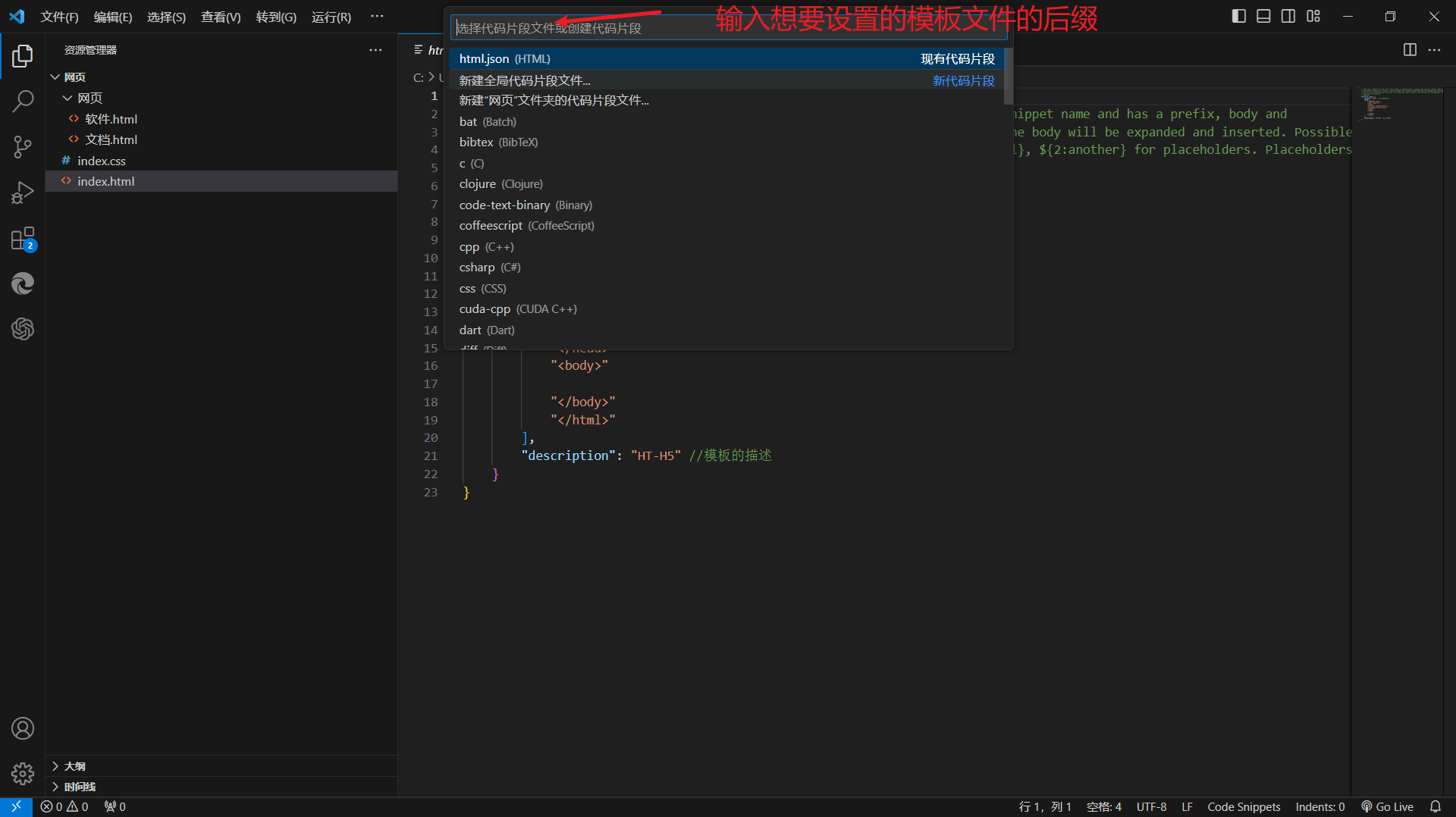Open the 运行(R) menu
Viewport: 1456px width, 817px height.
[331, 17]
